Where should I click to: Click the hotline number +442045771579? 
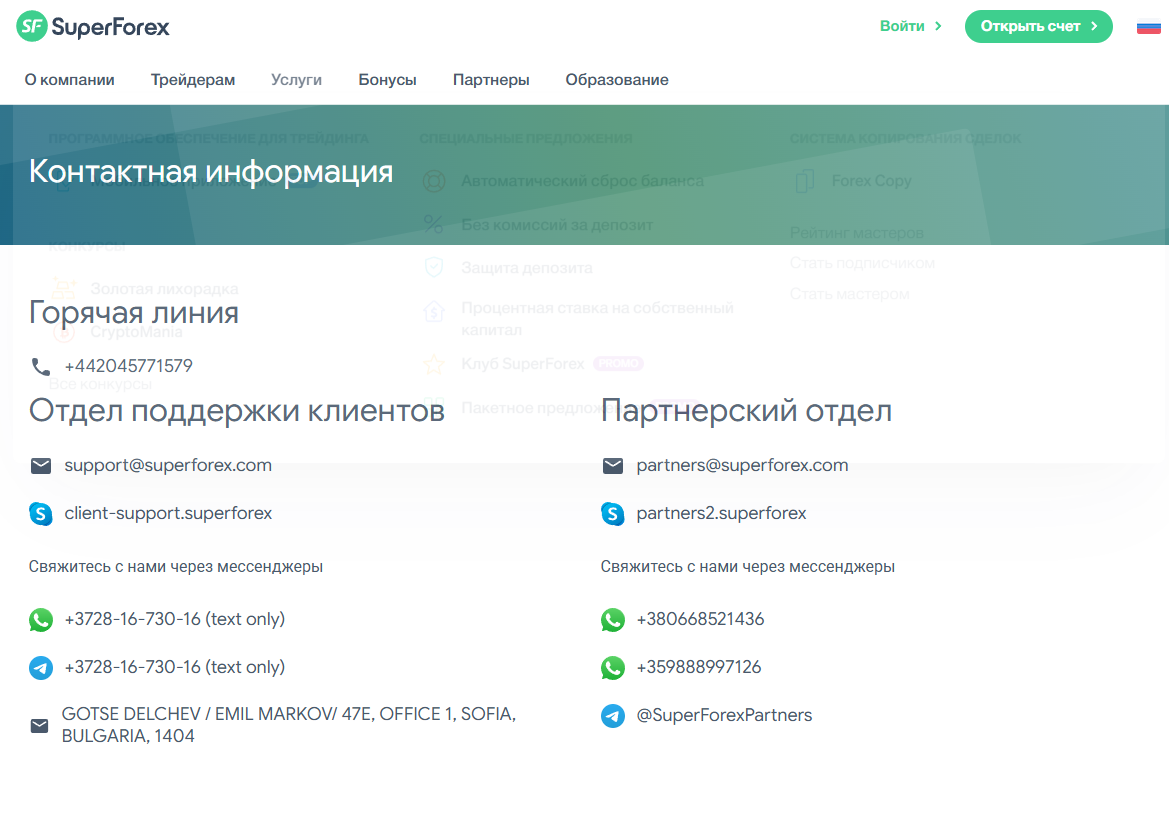click(128, 366)
